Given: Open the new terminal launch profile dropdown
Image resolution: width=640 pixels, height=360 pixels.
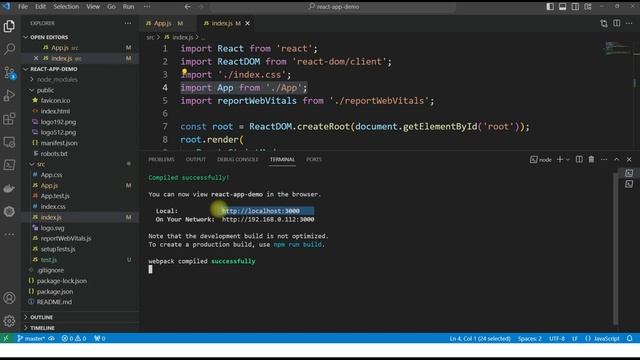Looking at the screenshot, I should pyautogui.click(x=568, y=160).
